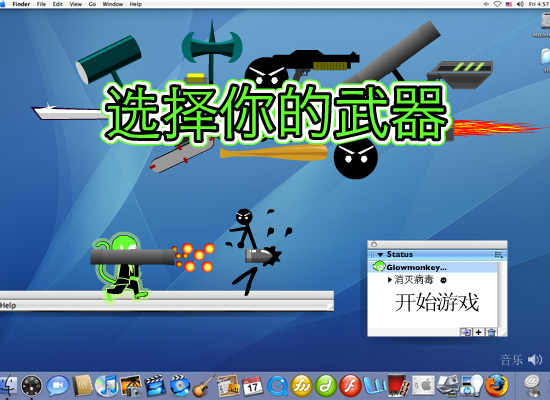Open the Window menu in menu bar

click(113, 4)
